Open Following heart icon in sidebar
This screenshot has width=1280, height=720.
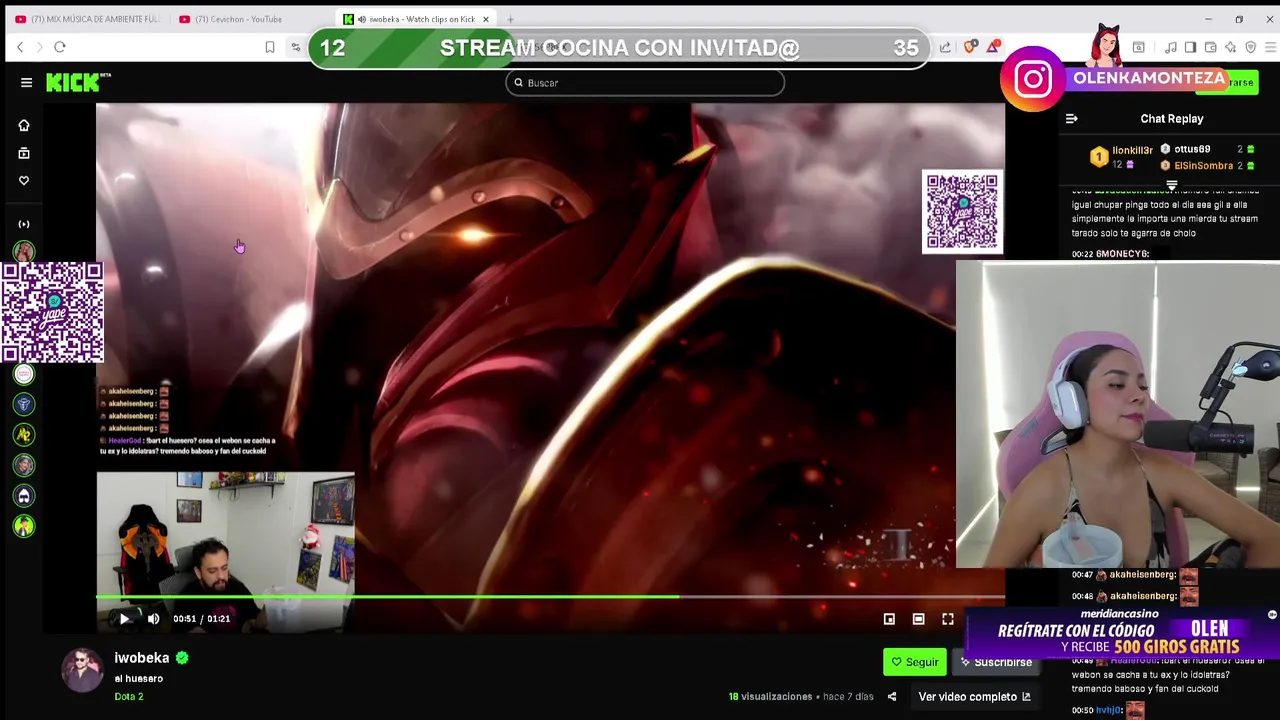(x=24, y=181)
